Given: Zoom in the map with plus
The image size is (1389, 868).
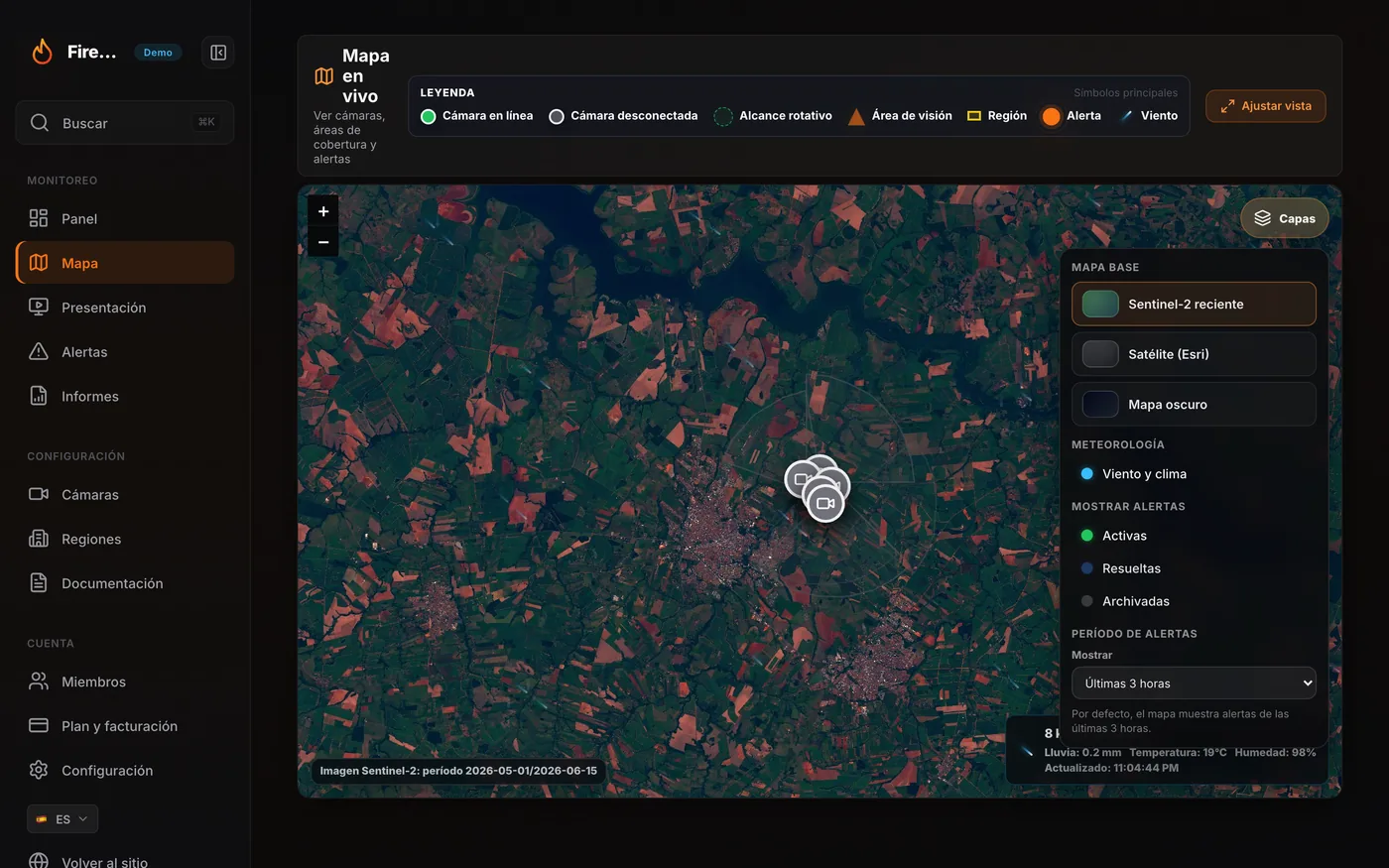Looking at the screenshot, I should coord(323,211).
